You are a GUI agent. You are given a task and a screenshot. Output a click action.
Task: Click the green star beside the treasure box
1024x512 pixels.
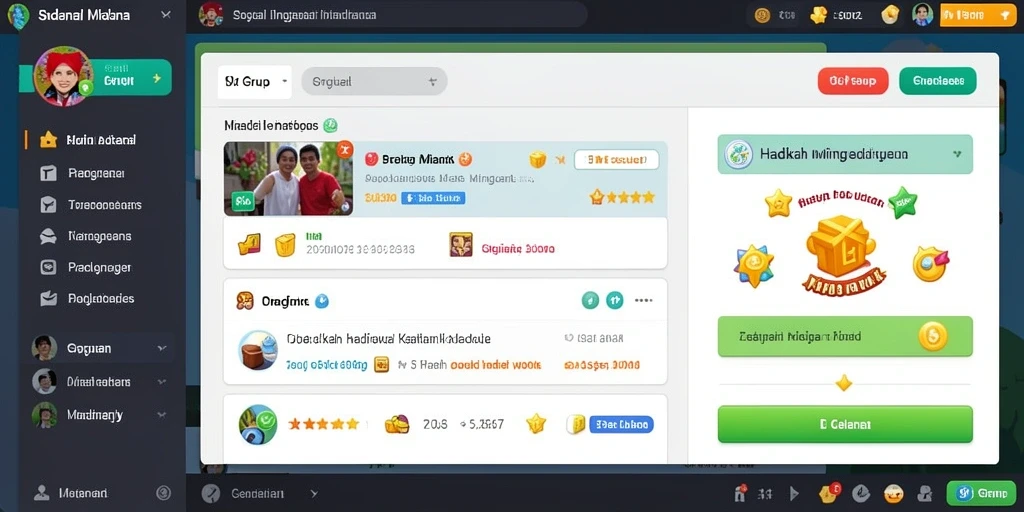[x=903, y=202]
